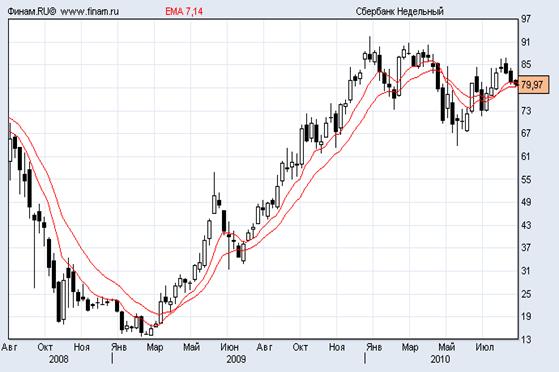
Task: Click the 79,97 current price label
Action: [x=533, y=85]
